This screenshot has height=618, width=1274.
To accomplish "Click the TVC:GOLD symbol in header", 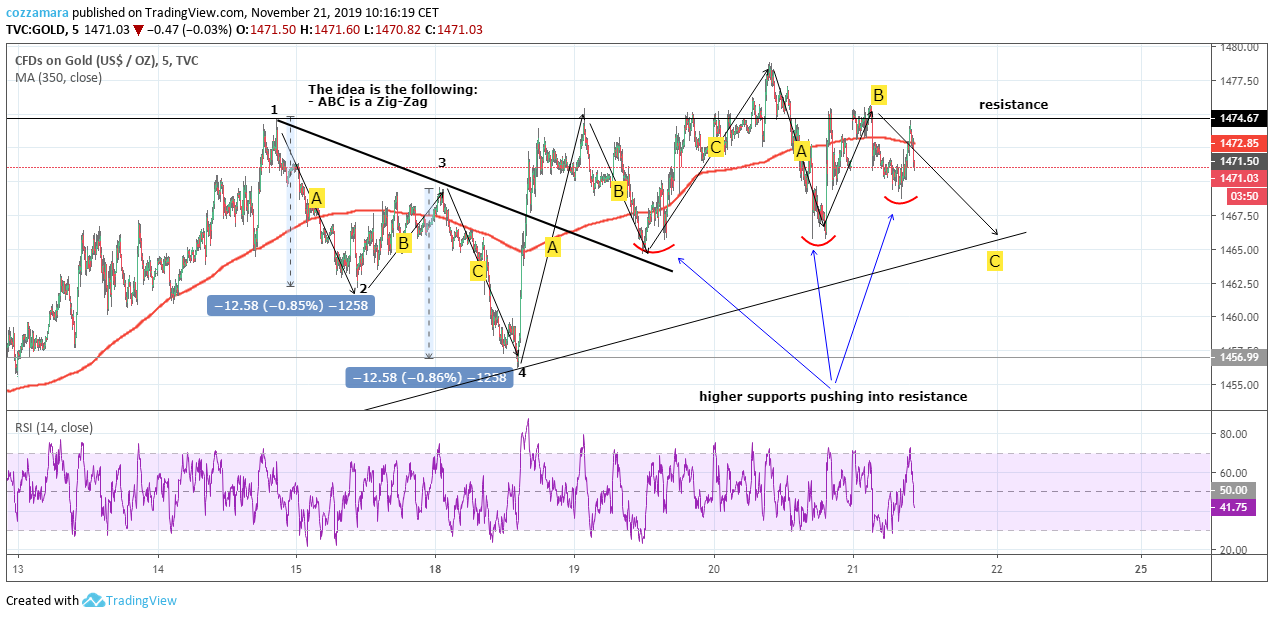I will click(x=36, y=30).
